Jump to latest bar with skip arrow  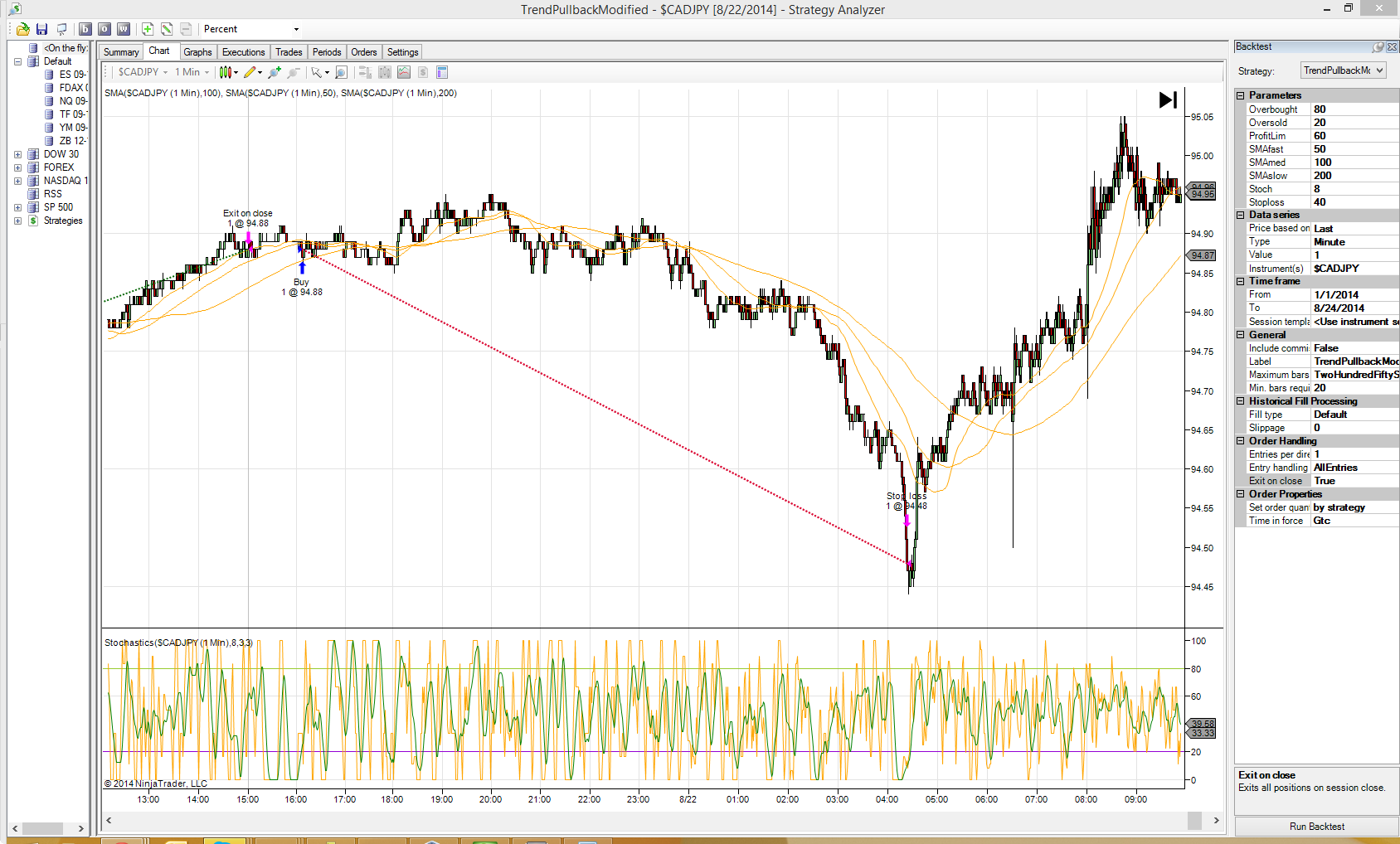(1168, 99)
